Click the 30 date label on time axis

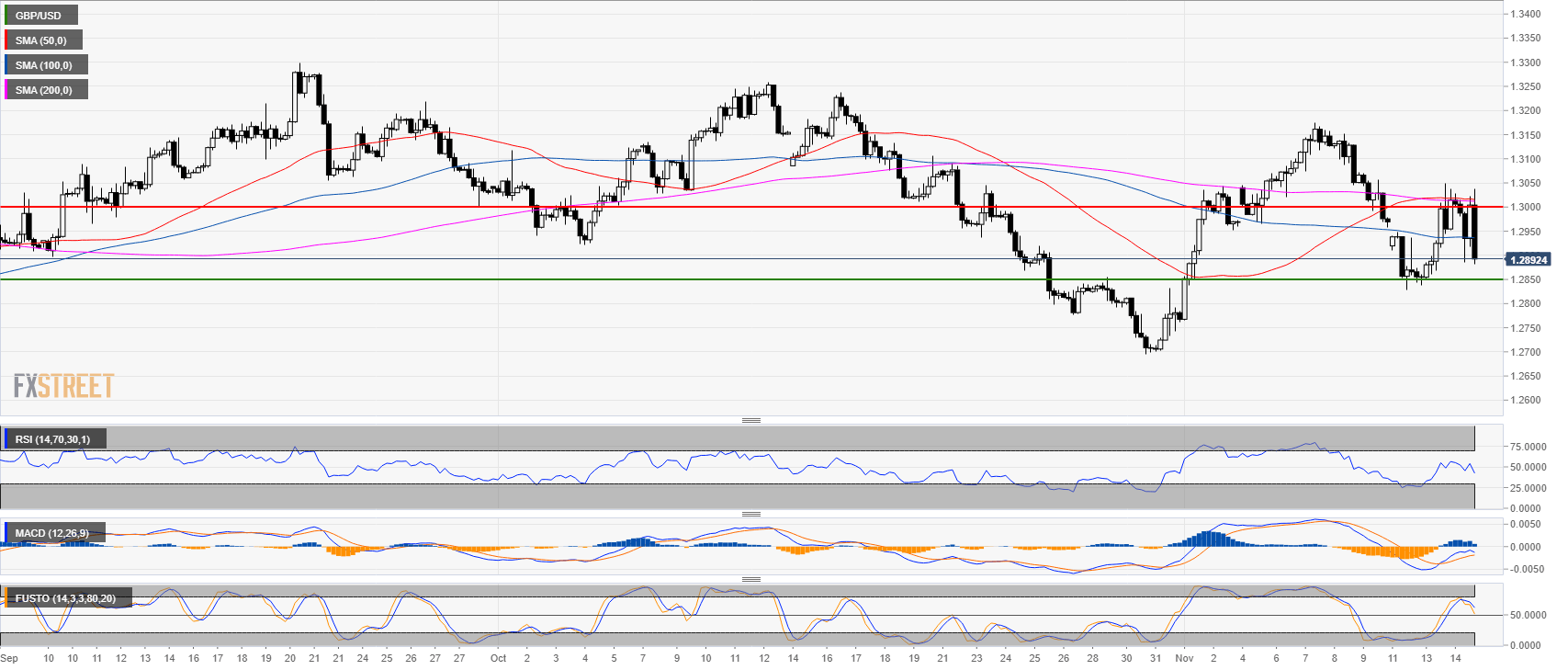coord(1126,658)
